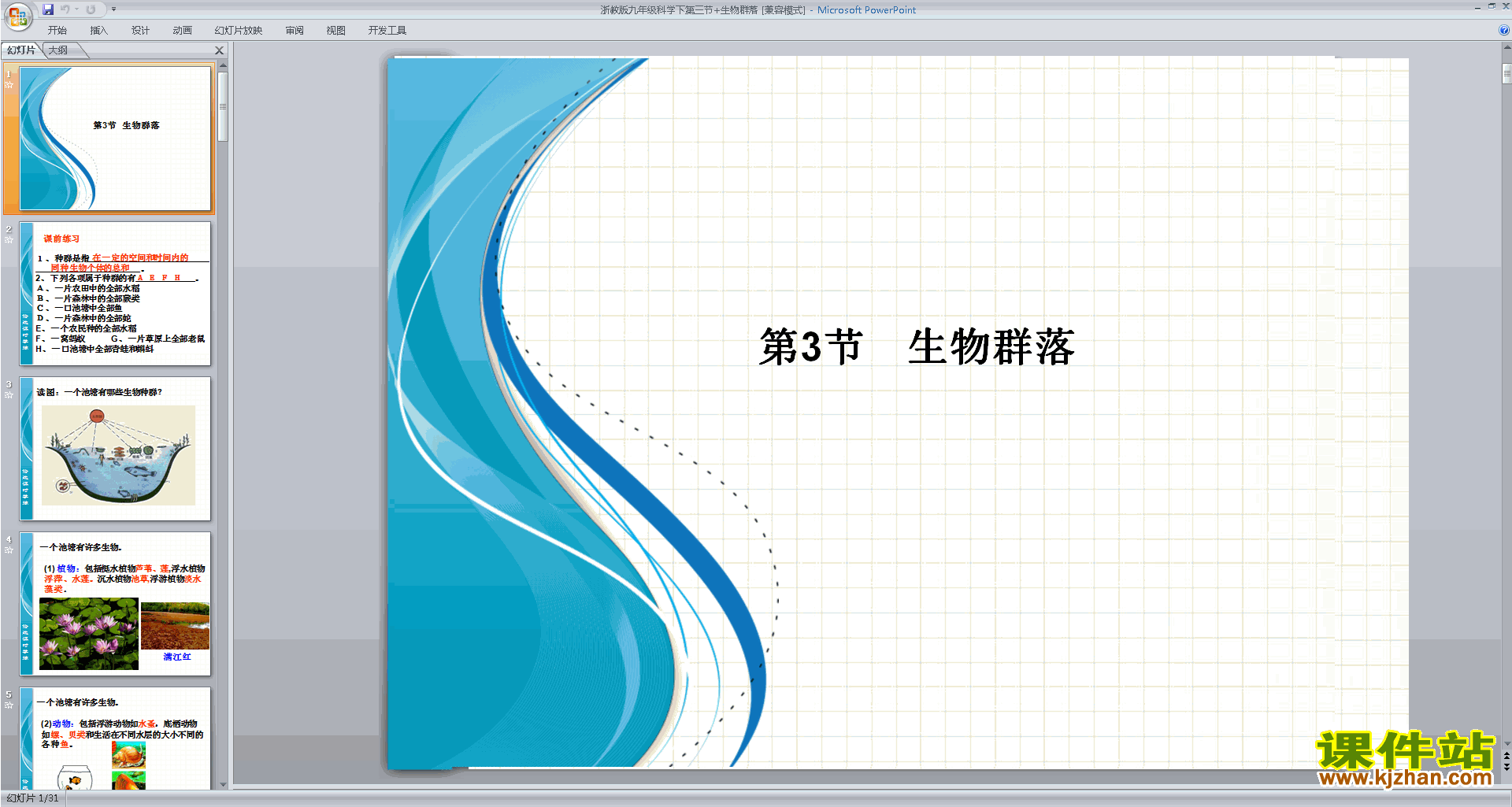
Task: Close the slide thumbnail pane
Action: click(x=220, y=50)
